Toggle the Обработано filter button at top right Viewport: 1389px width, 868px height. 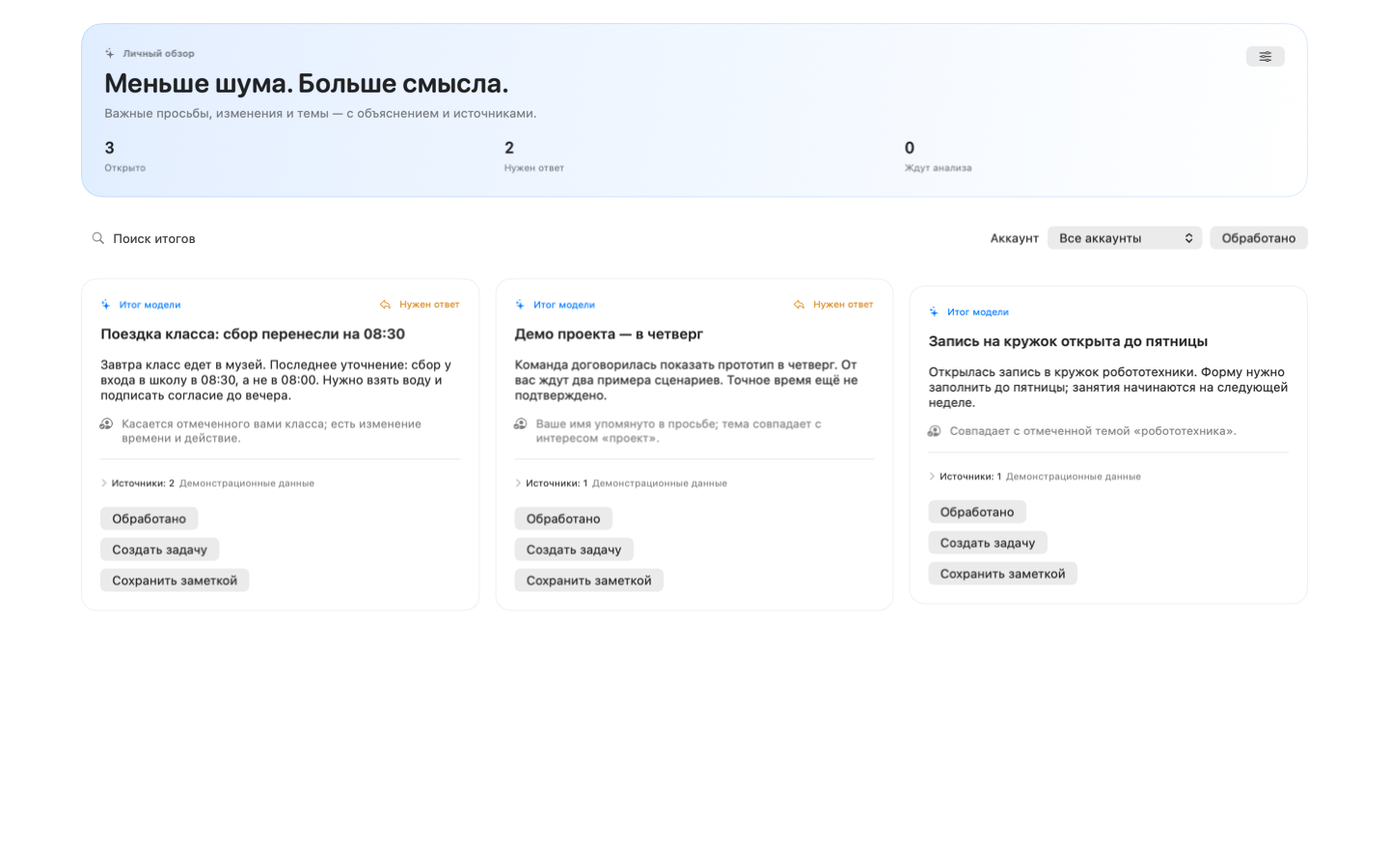(1259, 238)
